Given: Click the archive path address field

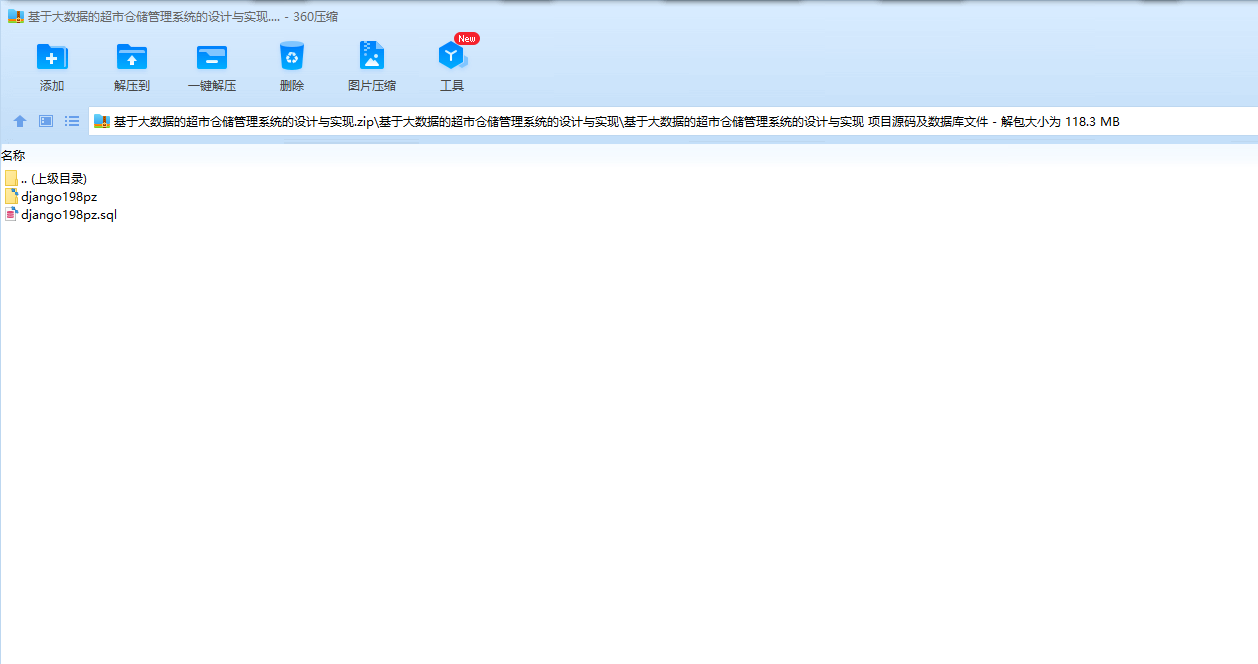Looking at the screenshot, I should (x=673, y=122).
